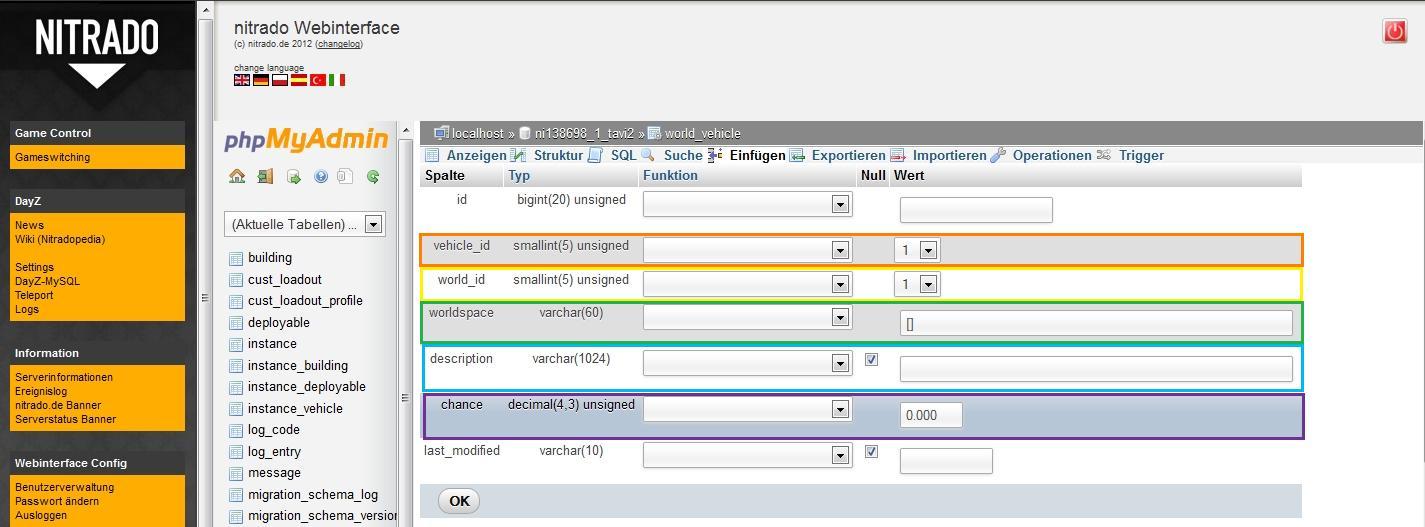The height and width of the screenshot is (527, 1425).
Task: Open function dropdown for world_id row
Action: [x=747, y=284]
